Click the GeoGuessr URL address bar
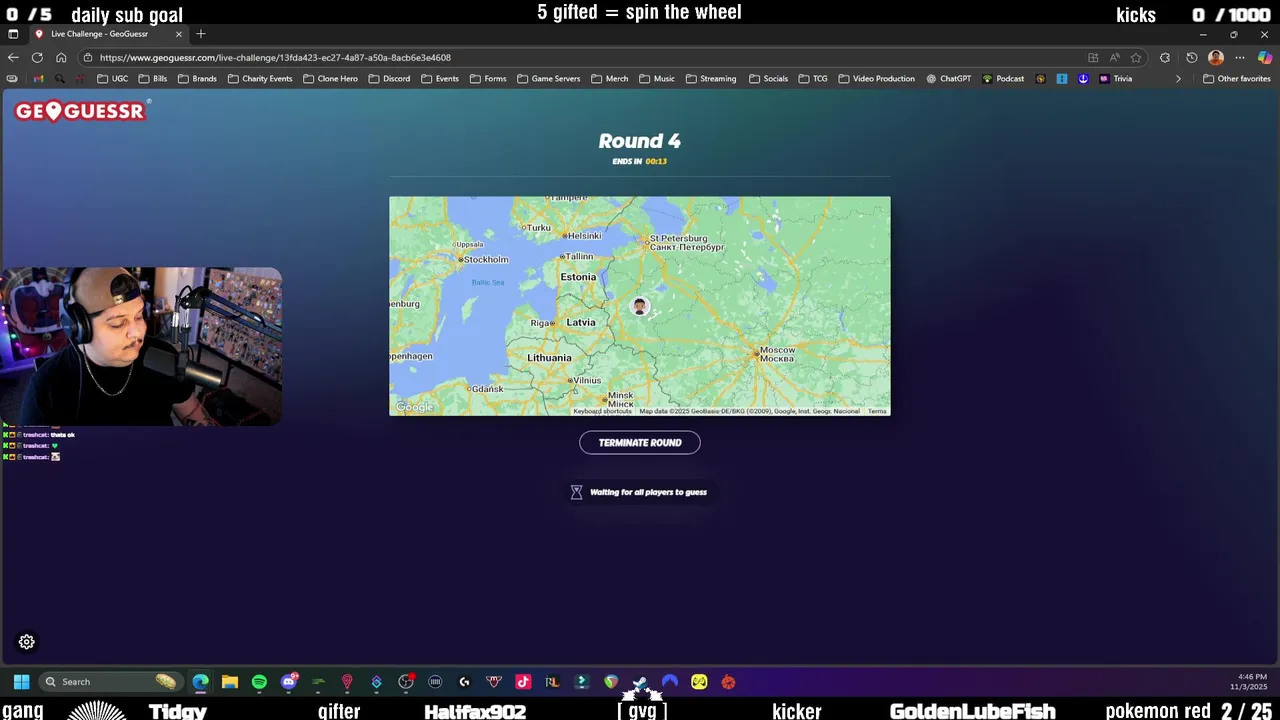Image resolution: width=1280 pixels, height=720 pixels. click(580, 58)
